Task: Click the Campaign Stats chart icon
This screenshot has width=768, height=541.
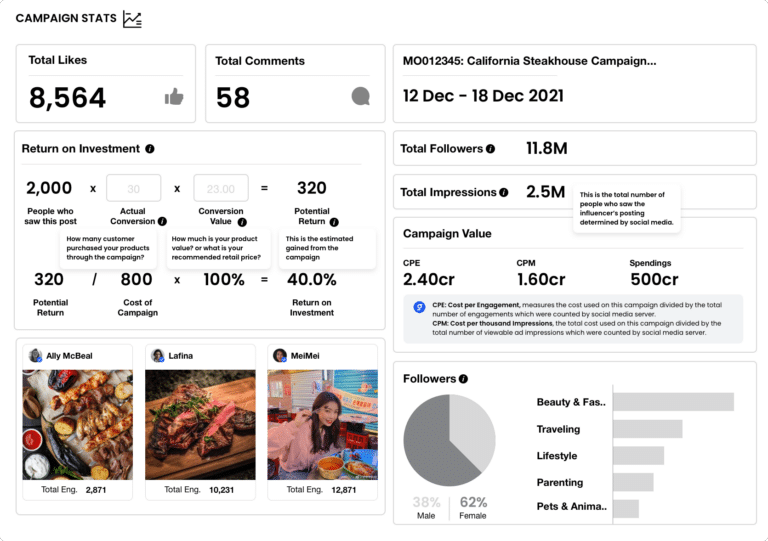Action: (x=132, y=18)
